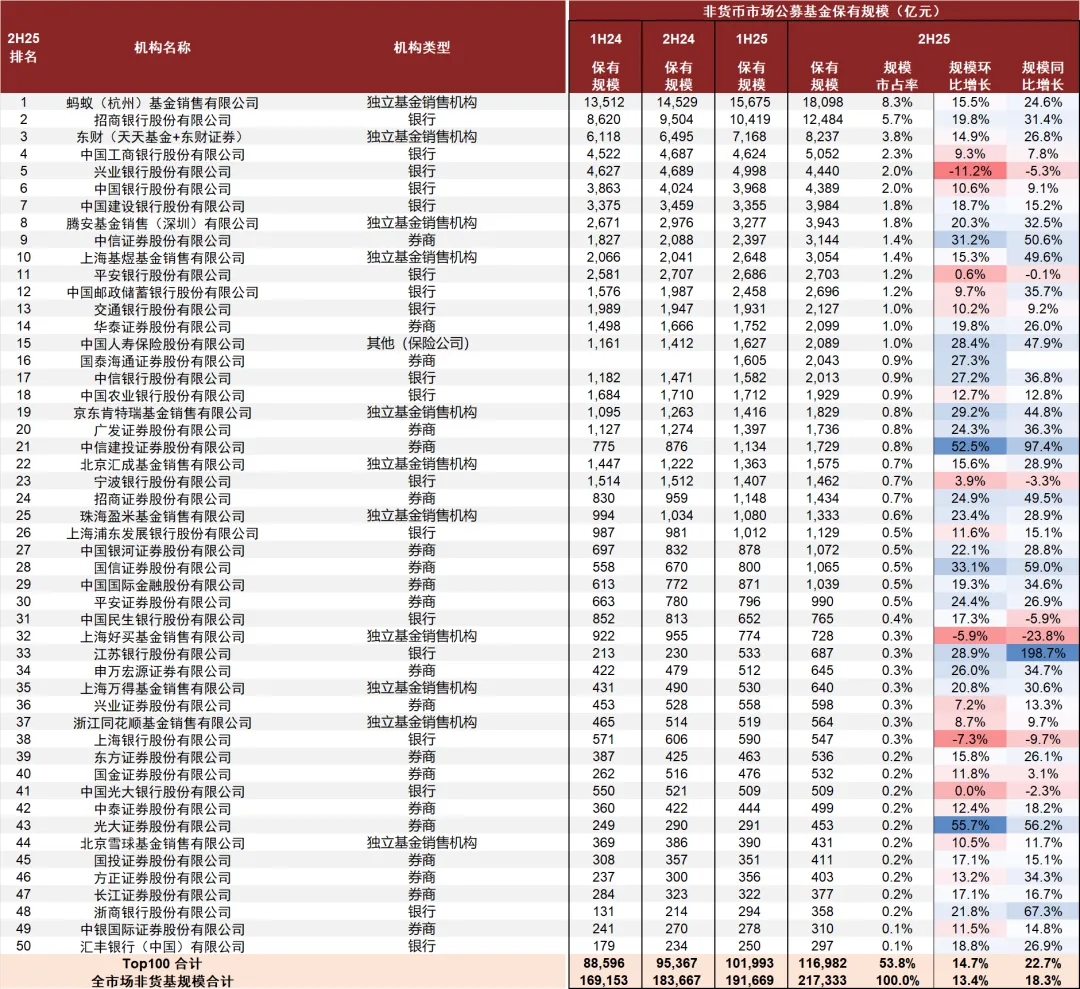Click 中国人寿保险股份有限公司 name
The width and height of the screenshot is (1080, 989).
163,344
